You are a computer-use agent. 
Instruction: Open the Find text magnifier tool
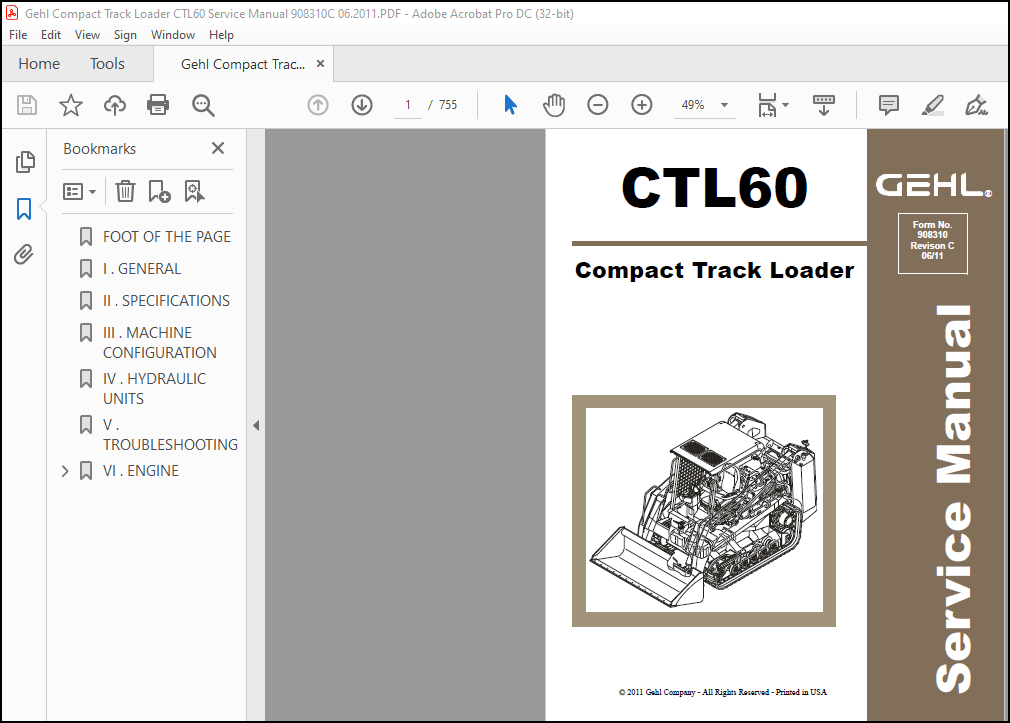click(203, 105)
